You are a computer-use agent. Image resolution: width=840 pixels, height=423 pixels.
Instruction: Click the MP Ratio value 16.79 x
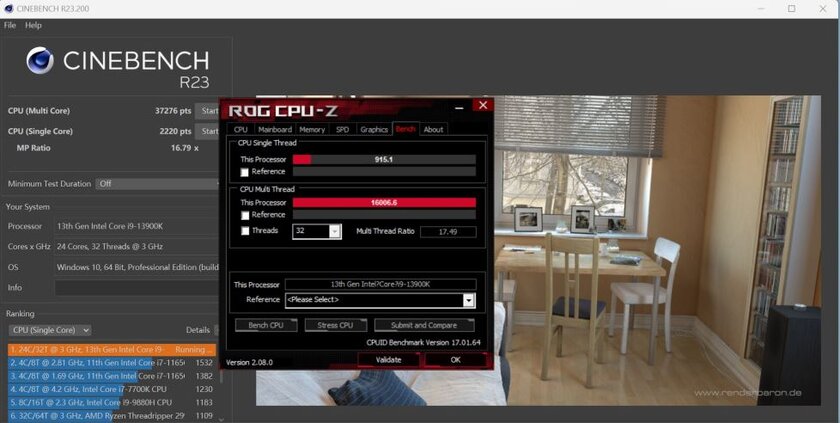185,148
